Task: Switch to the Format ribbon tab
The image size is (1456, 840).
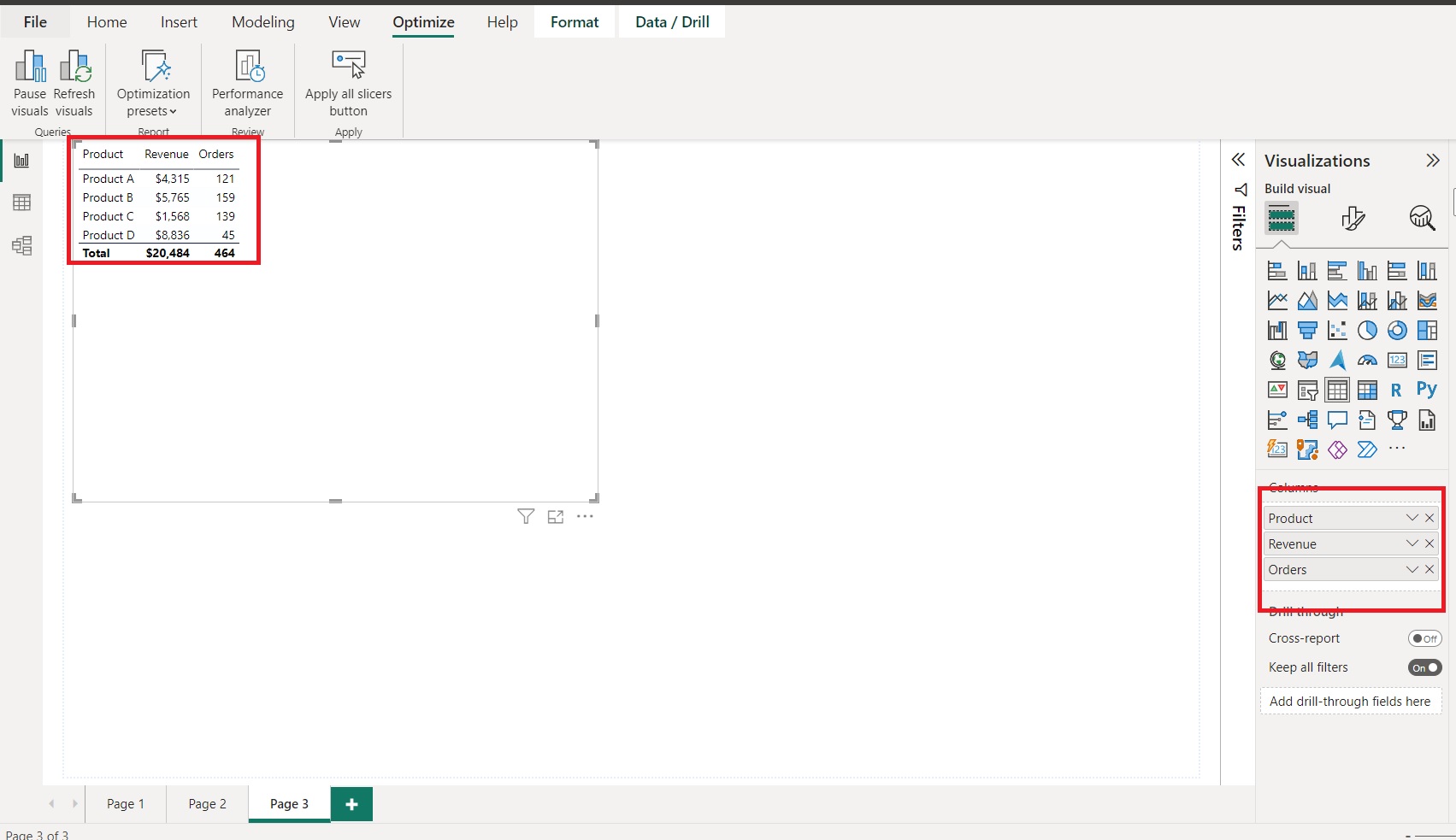Action: click(574, 21)
